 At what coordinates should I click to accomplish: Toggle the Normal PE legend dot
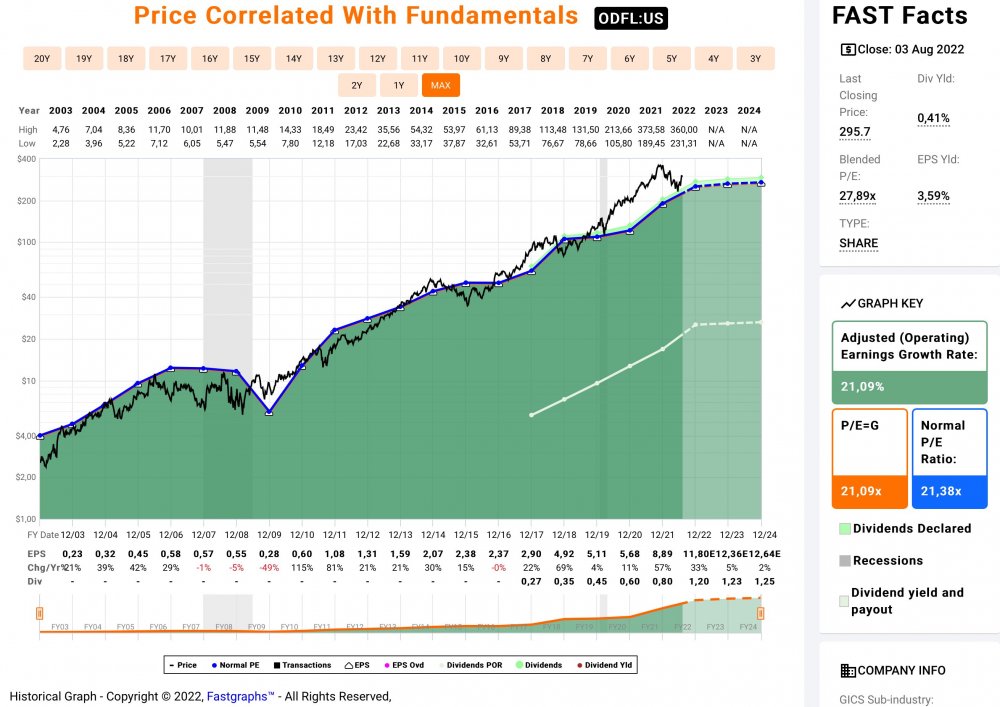click(213, 665)
